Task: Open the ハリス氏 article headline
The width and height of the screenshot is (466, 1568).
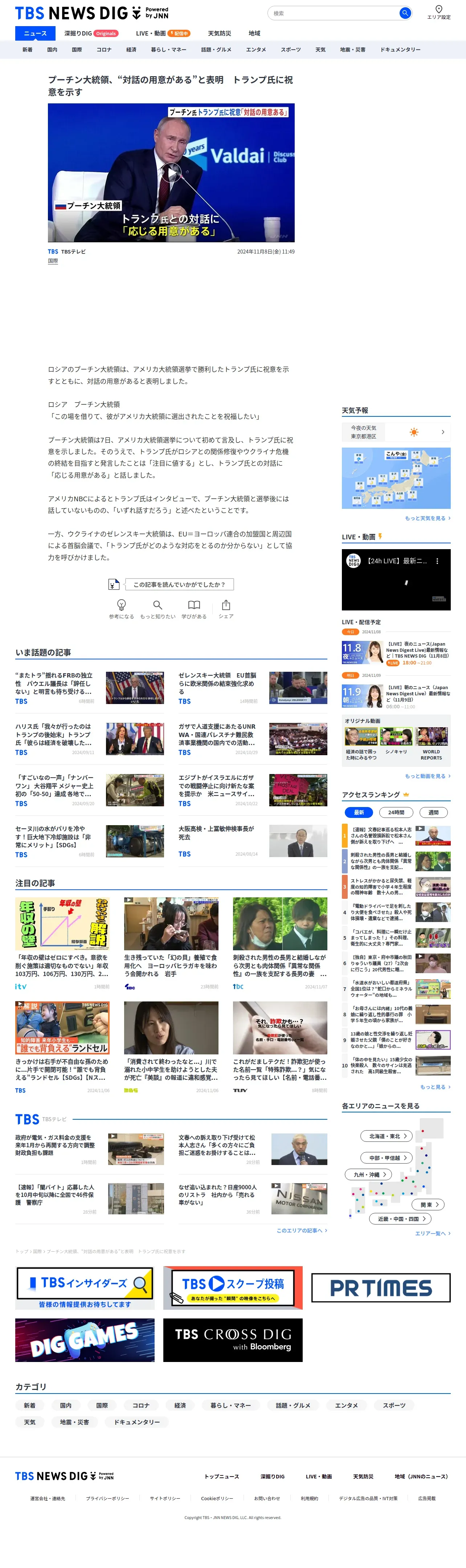Action: 54,735
